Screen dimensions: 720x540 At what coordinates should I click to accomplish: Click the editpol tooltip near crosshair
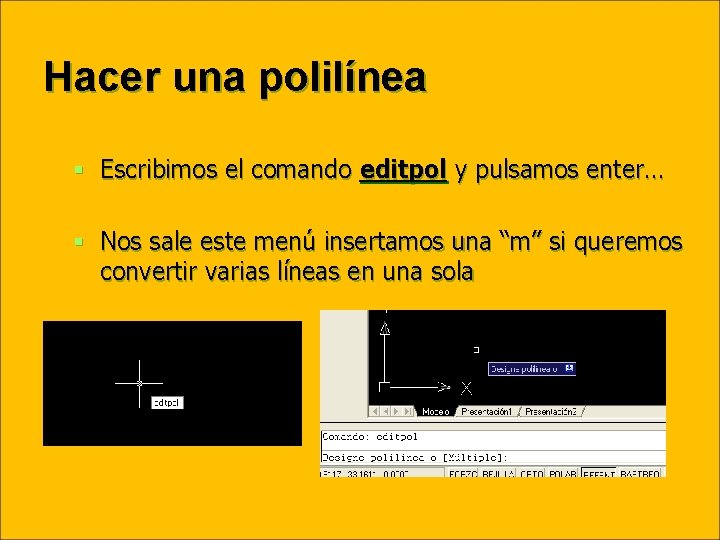click(x=167, y=403)
